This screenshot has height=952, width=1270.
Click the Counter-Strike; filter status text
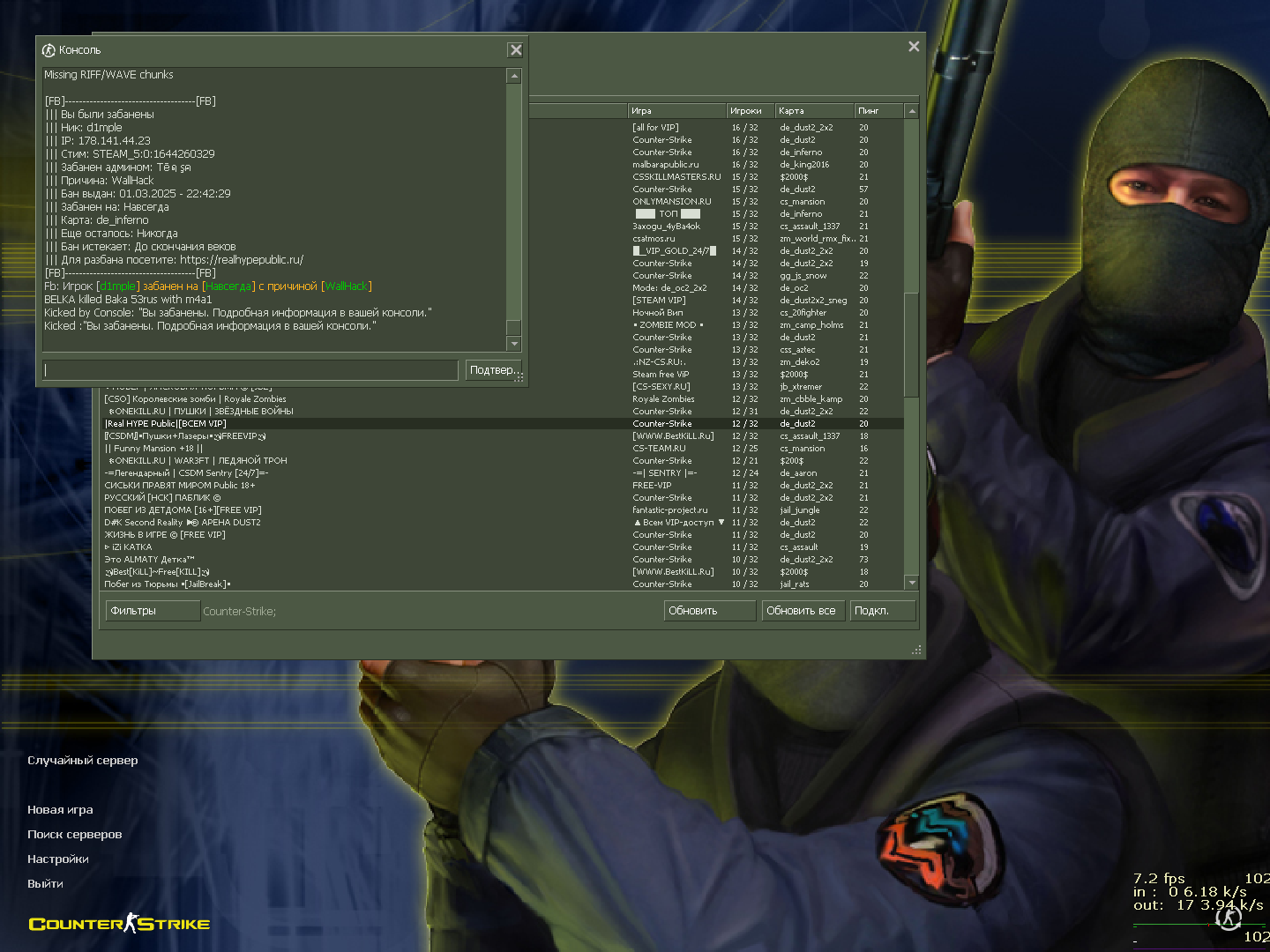pyautogui.click(x=240, y=612)
